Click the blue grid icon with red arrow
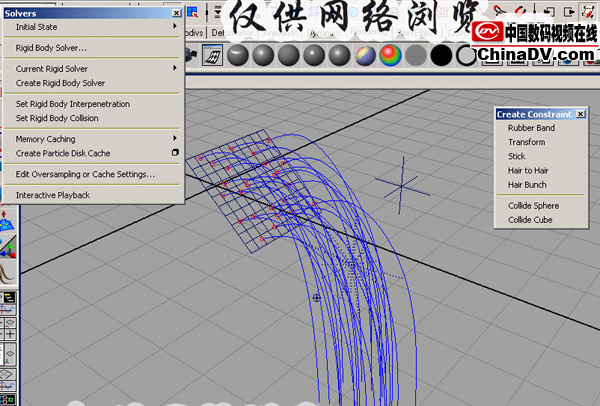Image resolution: width=600 pixels, height=406 pixels. coord(192,12)
